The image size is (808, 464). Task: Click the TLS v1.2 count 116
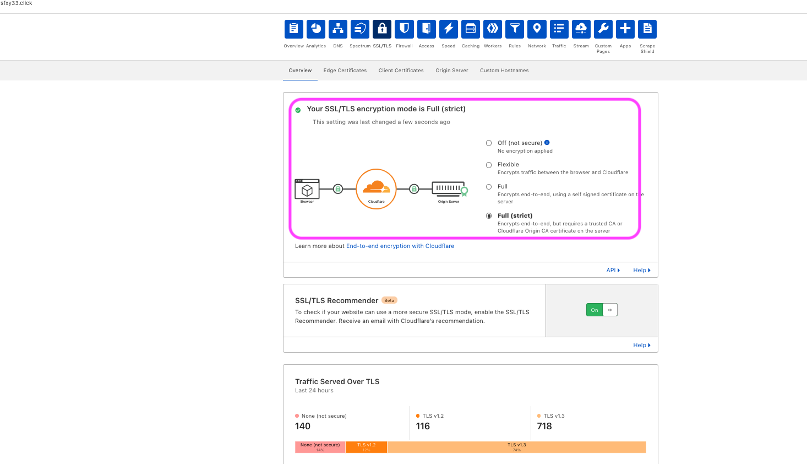tap(423, 426)
